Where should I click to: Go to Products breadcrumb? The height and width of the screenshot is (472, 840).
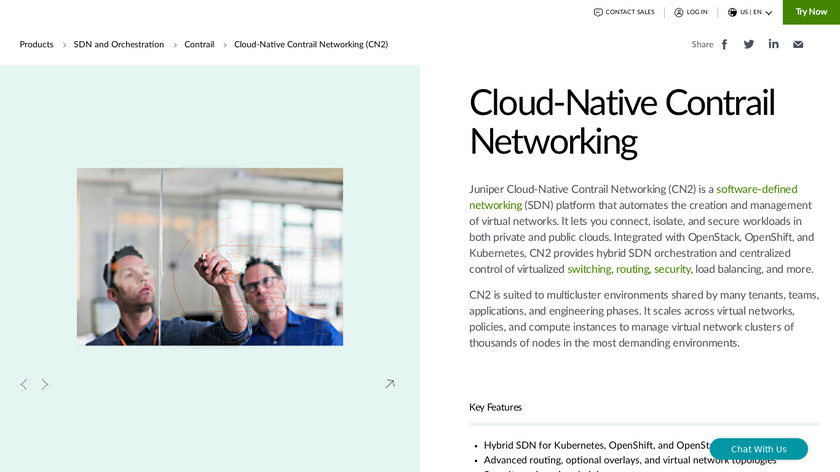[x=36, y=44]
